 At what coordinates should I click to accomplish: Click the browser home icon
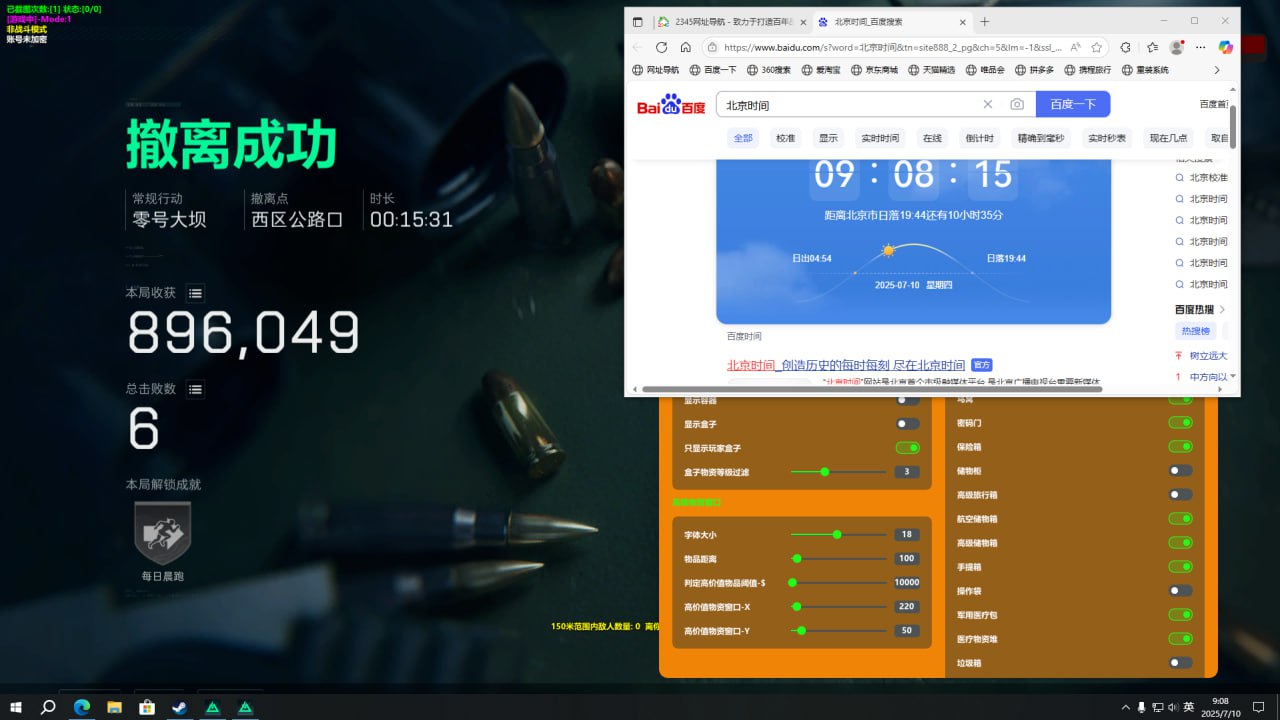point(685,47)
